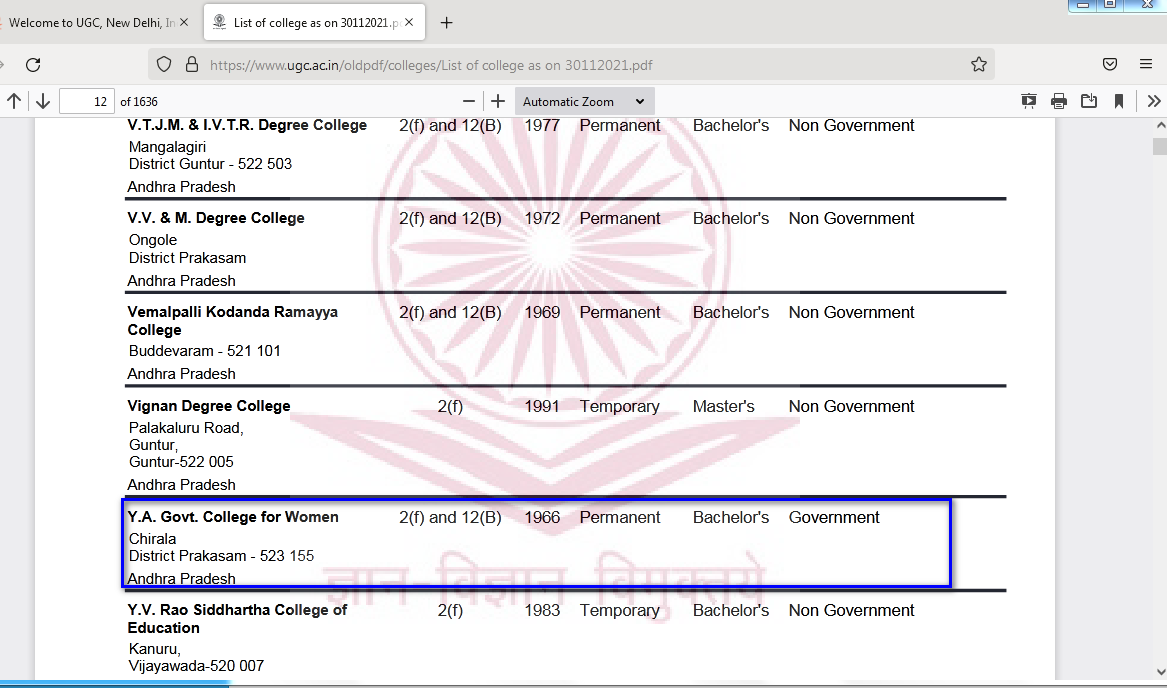Print the PDF document

coord(1059,101)
